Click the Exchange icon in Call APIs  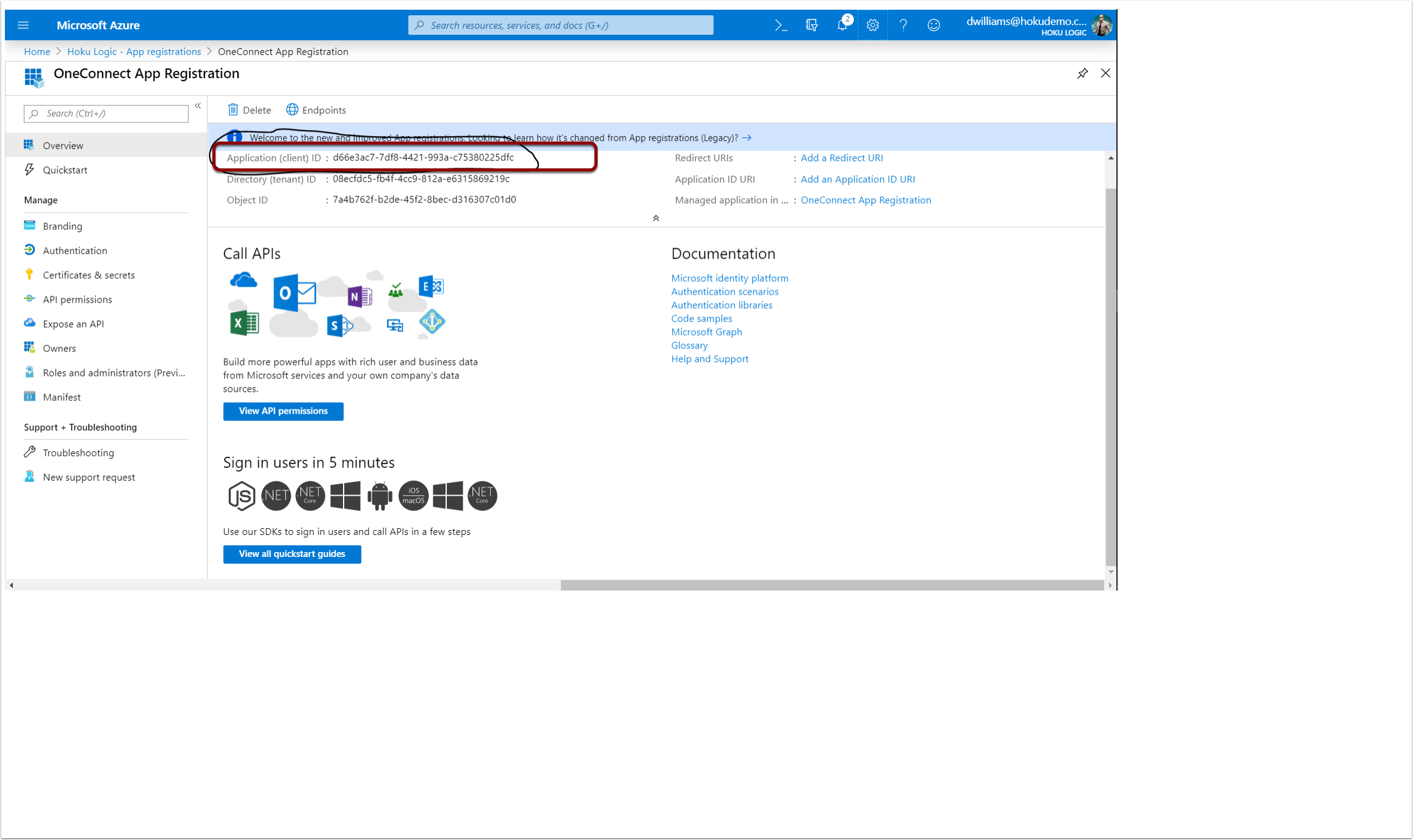click(431, 286)
